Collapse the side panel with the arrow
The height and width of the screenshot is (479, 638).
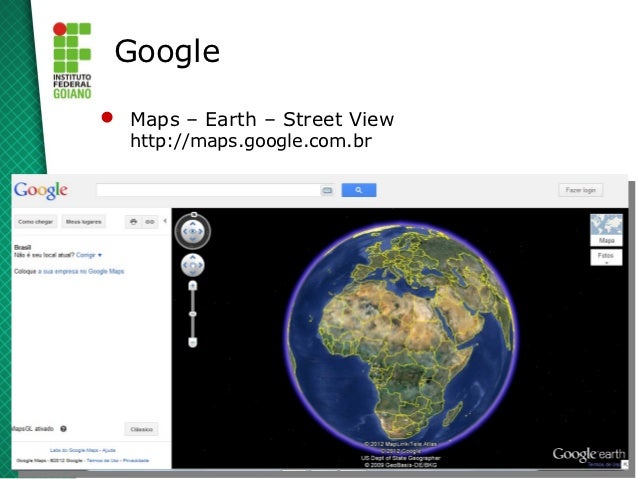coord(165,221)
